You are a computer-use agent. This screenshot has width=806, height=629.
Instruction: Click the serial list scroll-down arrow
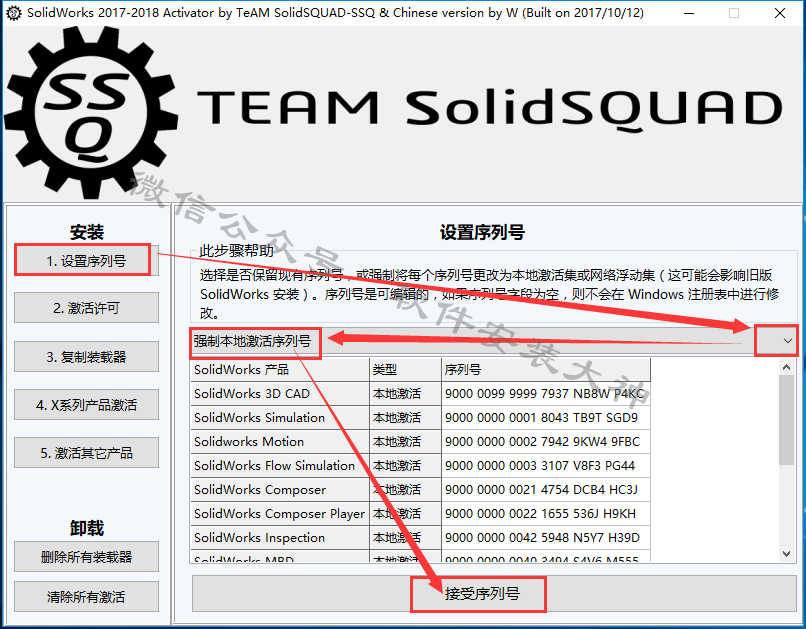tap(786, 553)
